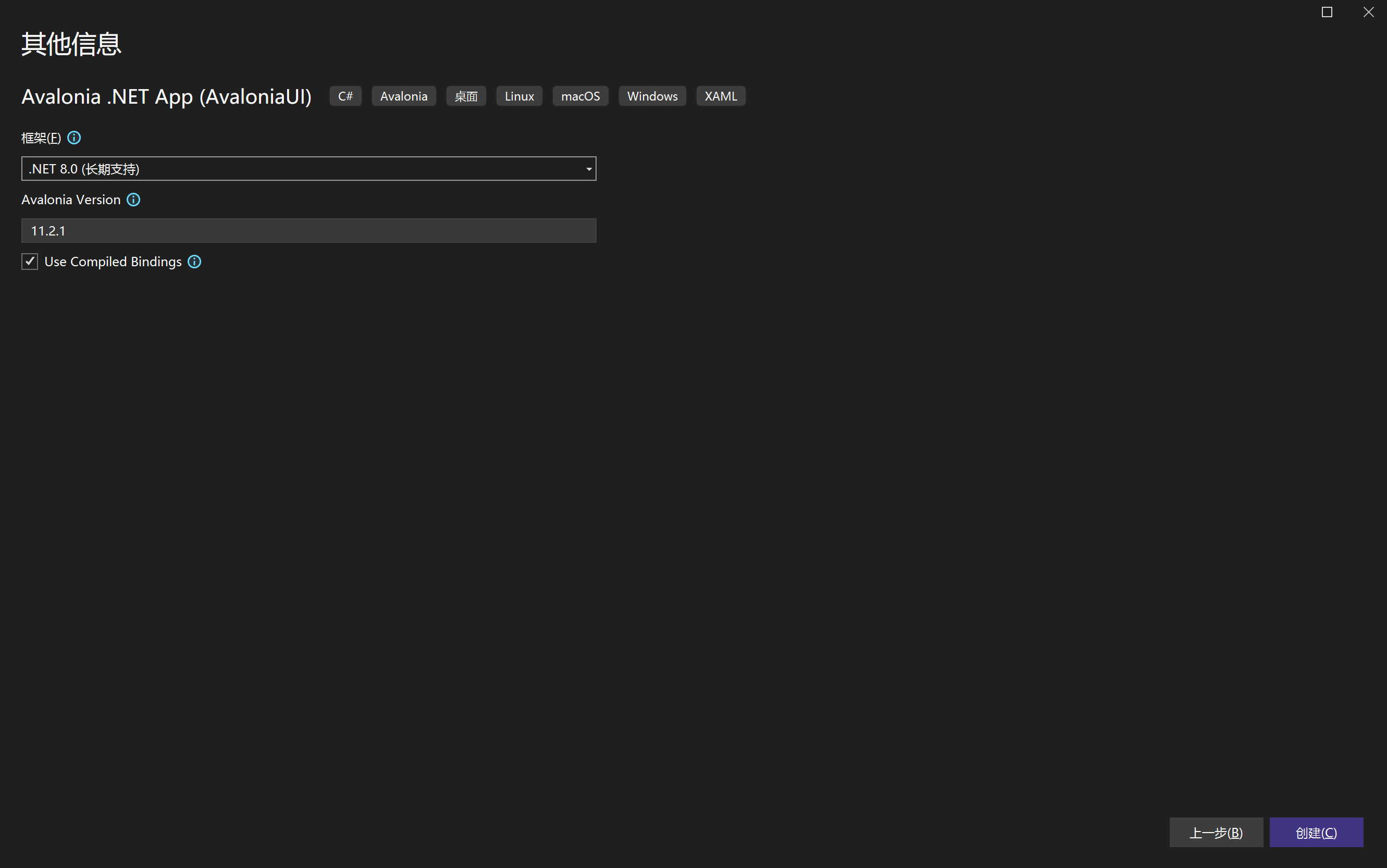Click the 其他信息 heading
Image resolution: width=1387 pixels, height=868 pixels.
[x=72, y=44]
